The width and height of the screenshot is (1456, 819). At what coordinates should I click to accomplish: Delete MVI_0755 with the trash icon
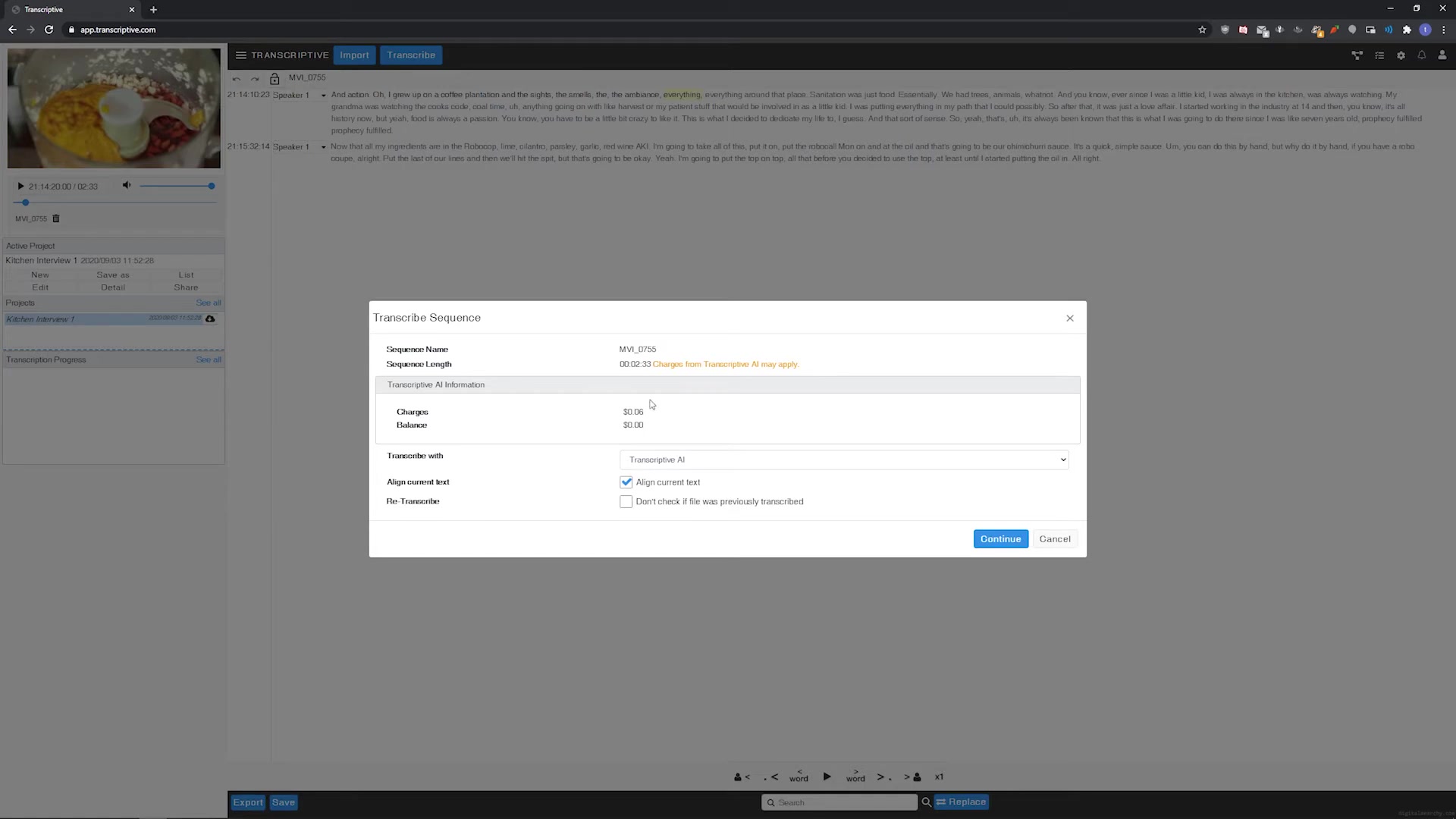(56, 218)
